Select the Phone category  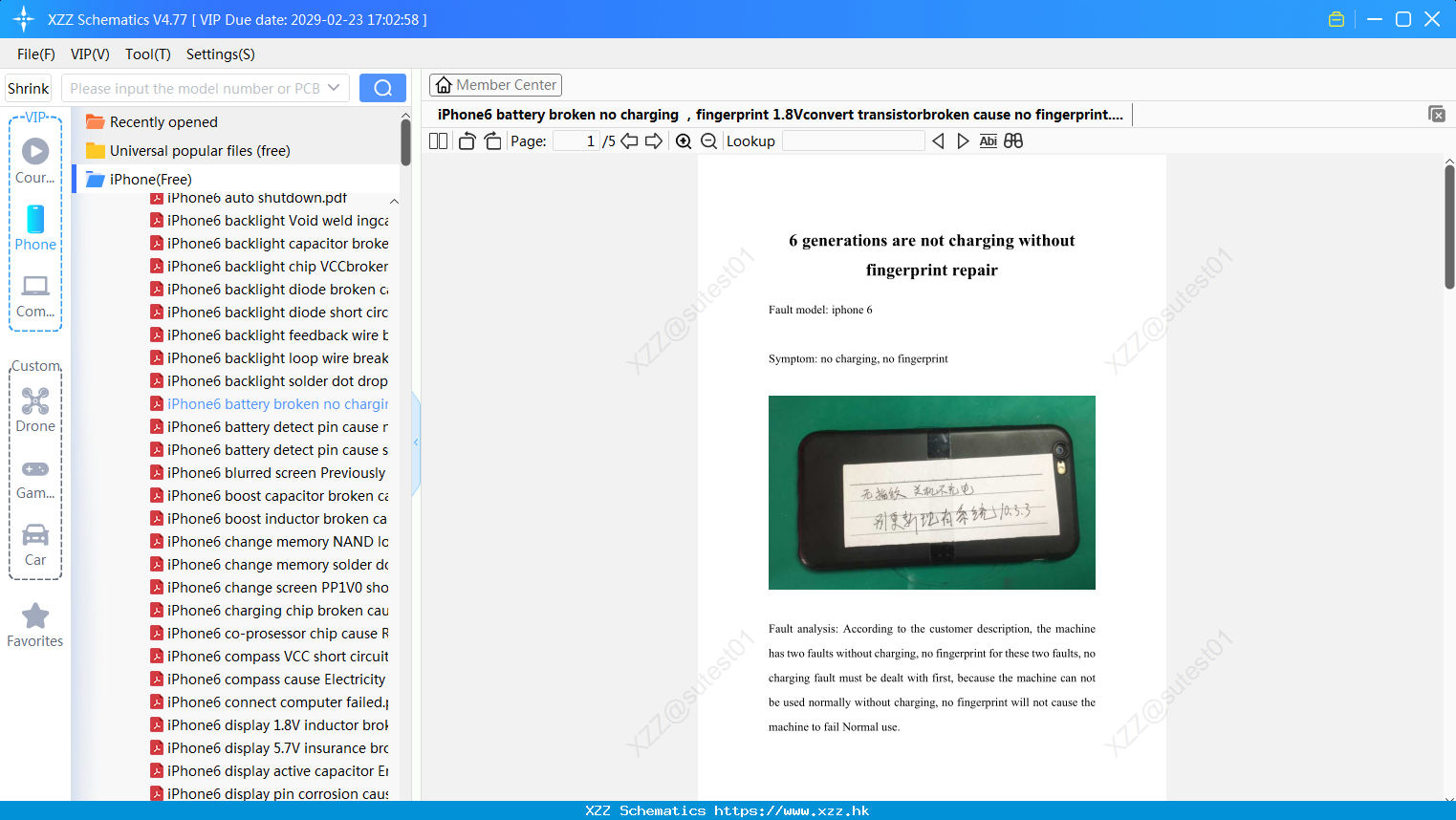35,227
